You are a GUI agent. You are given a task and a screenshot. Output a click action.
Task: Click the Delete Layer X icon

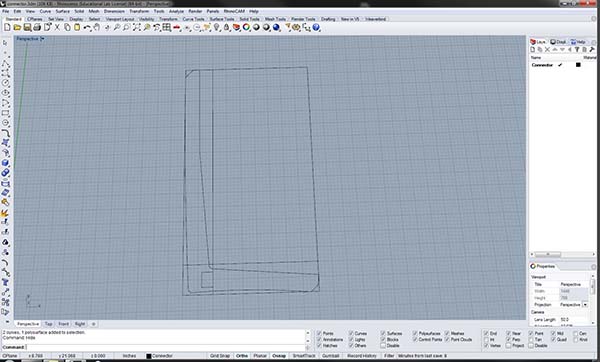coord(547,50)
